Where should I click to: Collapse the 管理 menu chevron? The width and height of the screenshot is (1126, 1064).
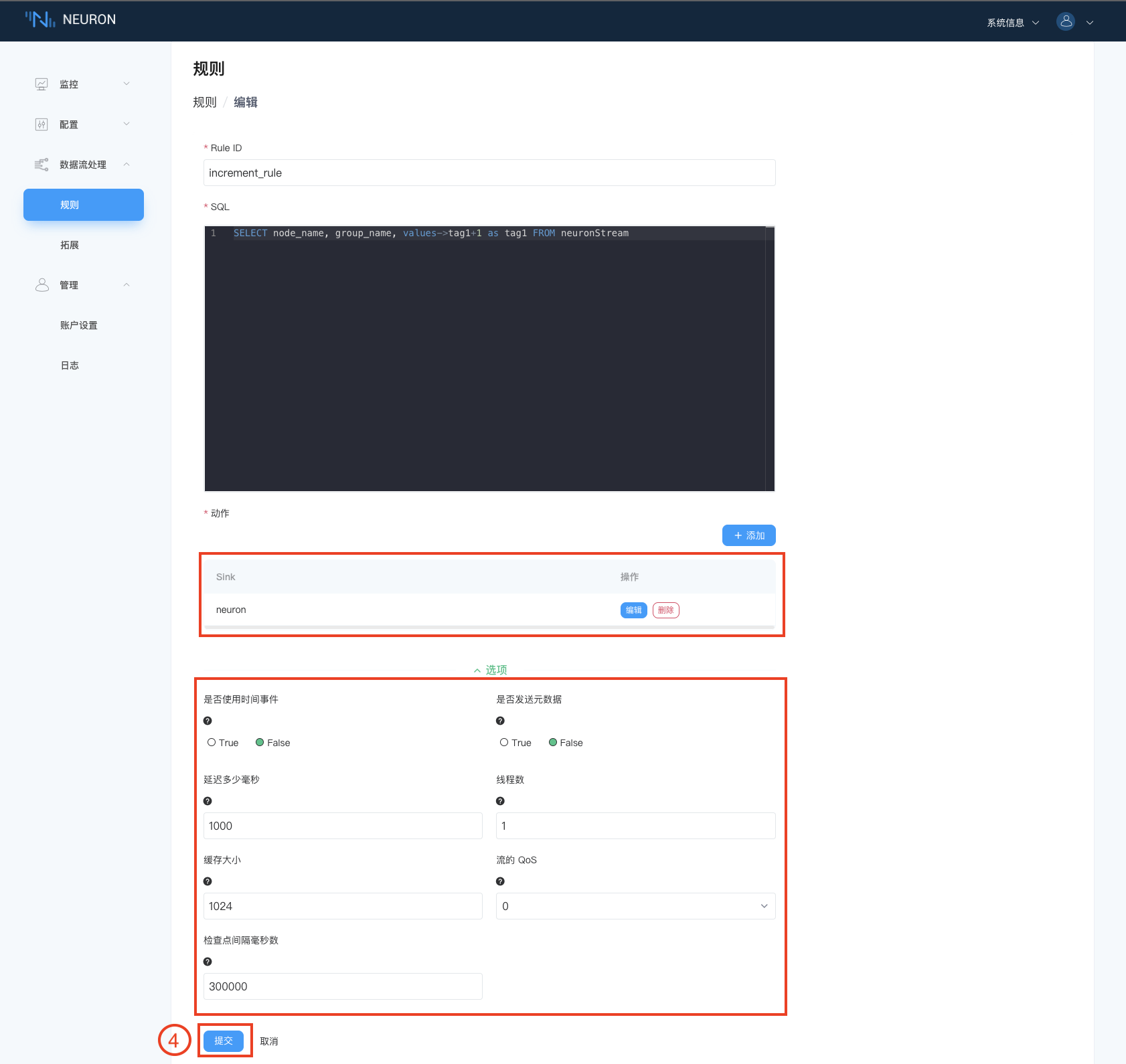click(127, 285)
